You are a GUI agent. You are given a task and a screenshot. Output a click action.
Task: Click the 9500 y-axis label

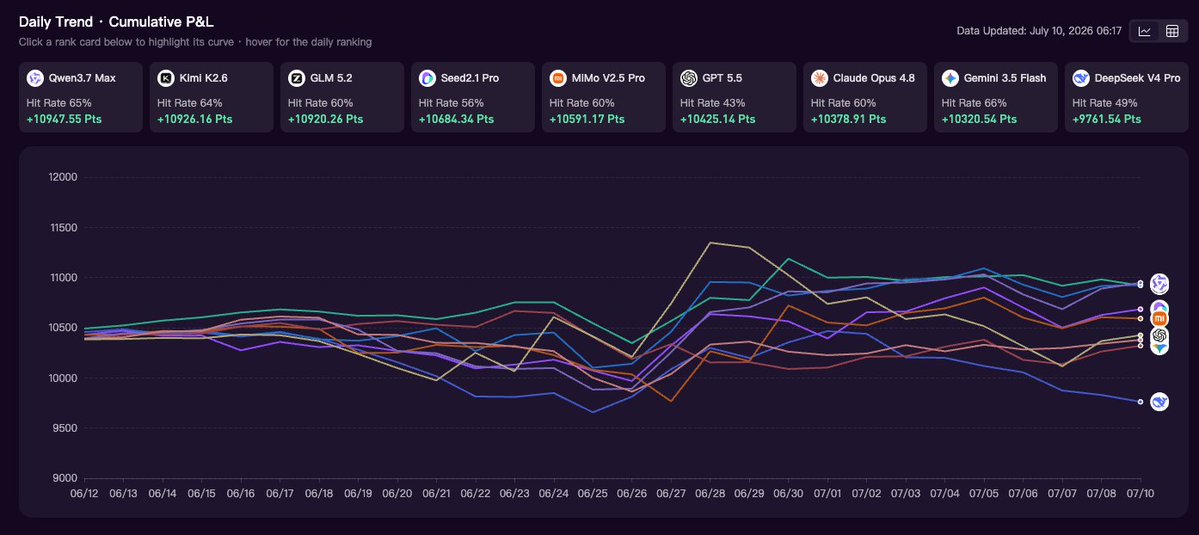[x=66, y=428]
